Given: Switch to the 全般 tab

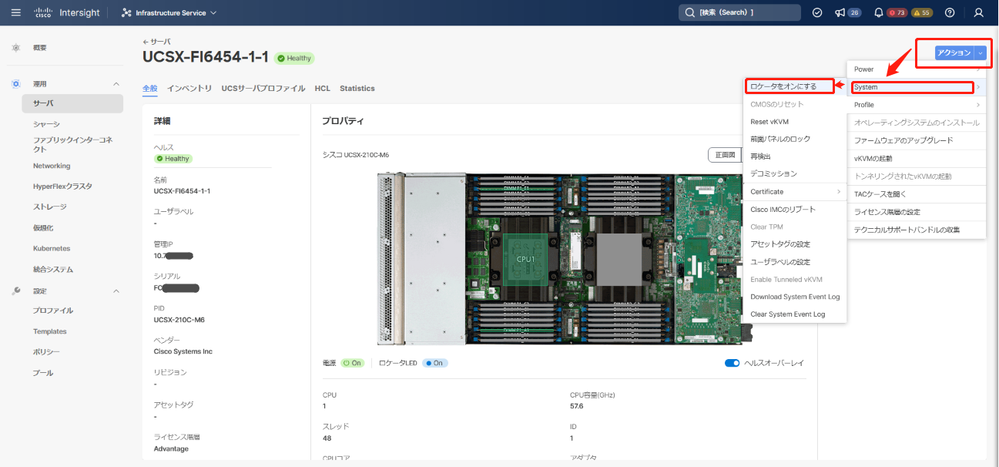Looking at the screenshot, I should click(150, 89).
